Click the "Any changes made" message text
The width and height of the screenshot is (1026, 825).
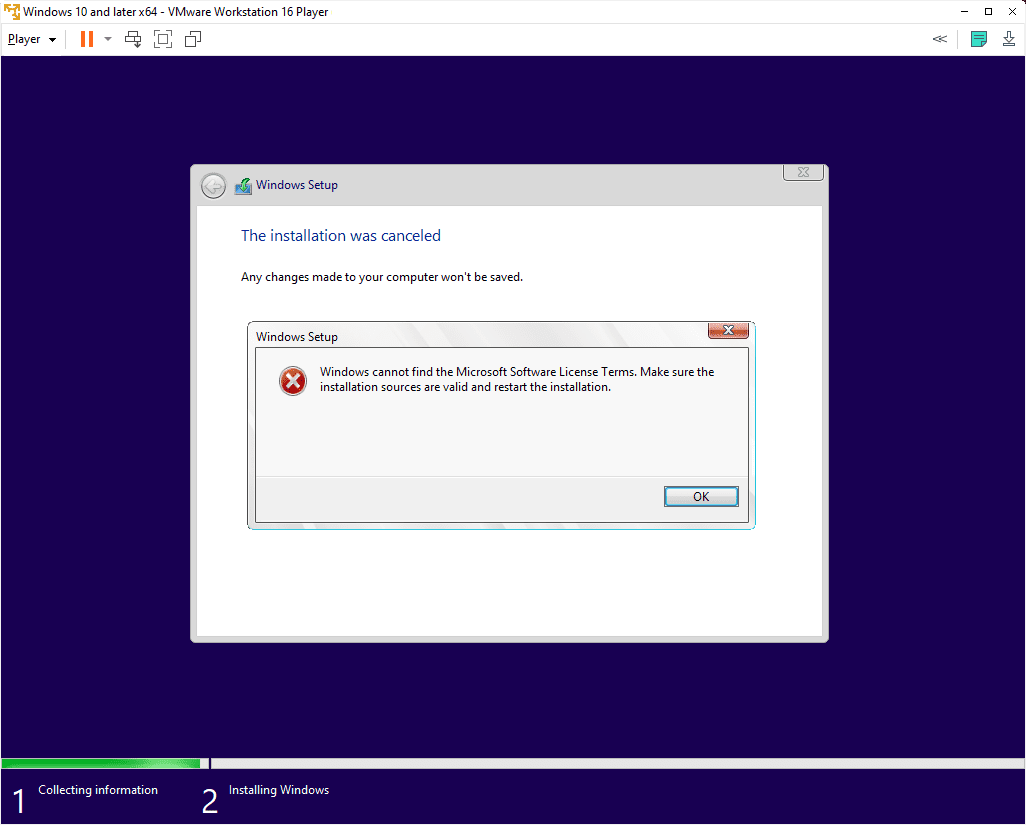pos(382,277)
